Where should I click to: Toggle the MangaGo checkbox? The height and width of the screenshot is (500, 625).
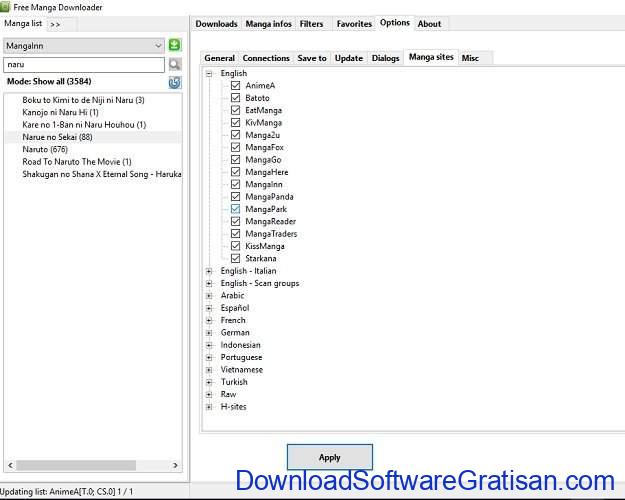[x=236, y=159]
